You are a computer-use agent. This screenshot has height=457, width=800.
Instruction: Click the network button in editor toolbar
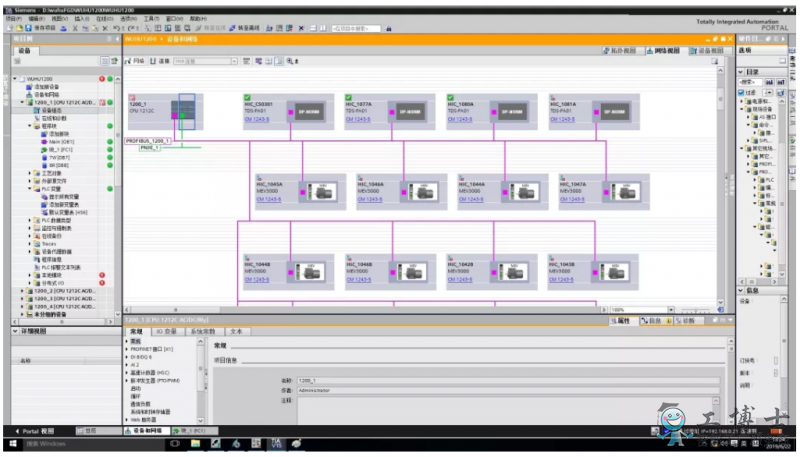pos(135,61)
